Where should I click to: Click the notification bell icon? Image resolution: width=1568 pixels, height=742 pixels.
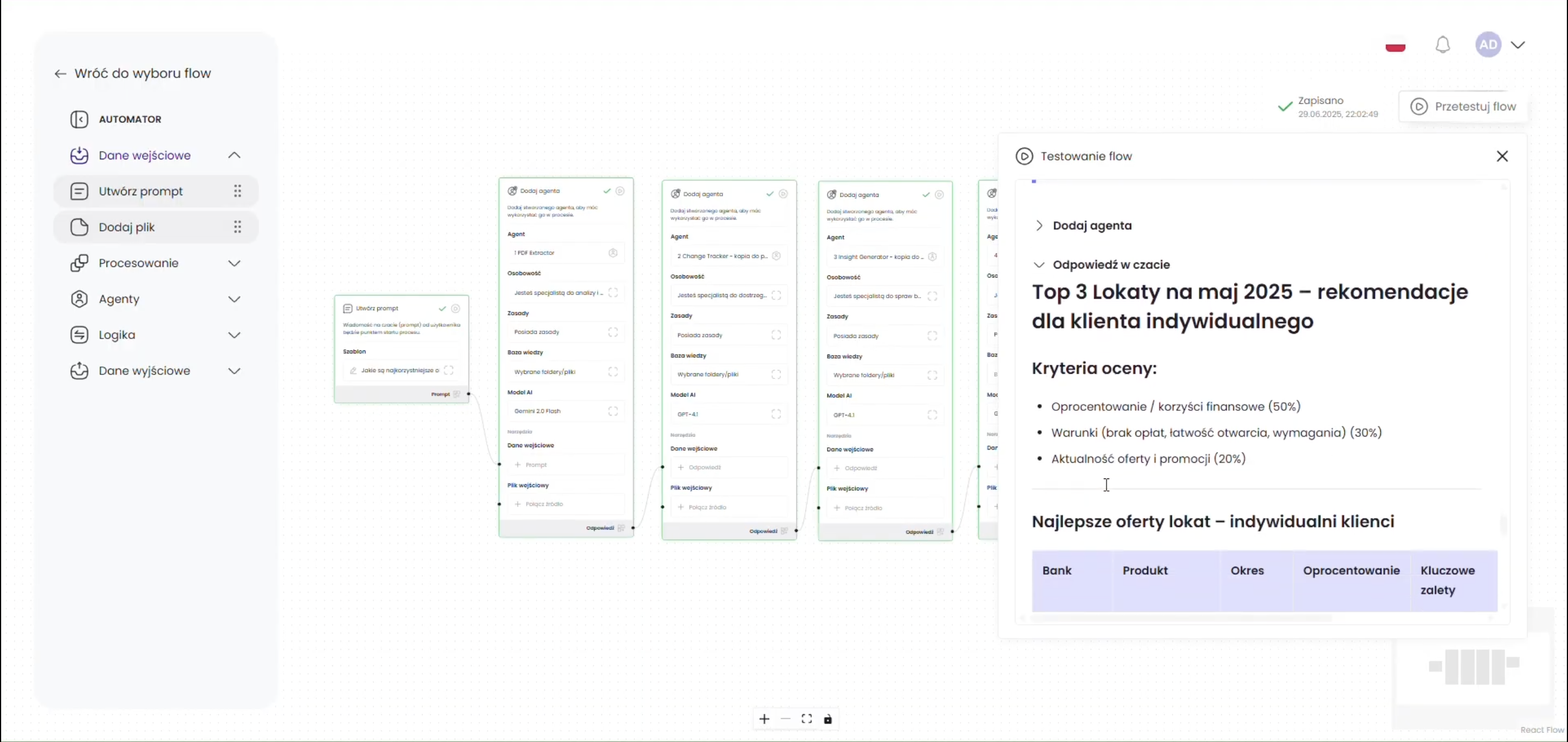pyautogui.click(x=1442, y=45)
